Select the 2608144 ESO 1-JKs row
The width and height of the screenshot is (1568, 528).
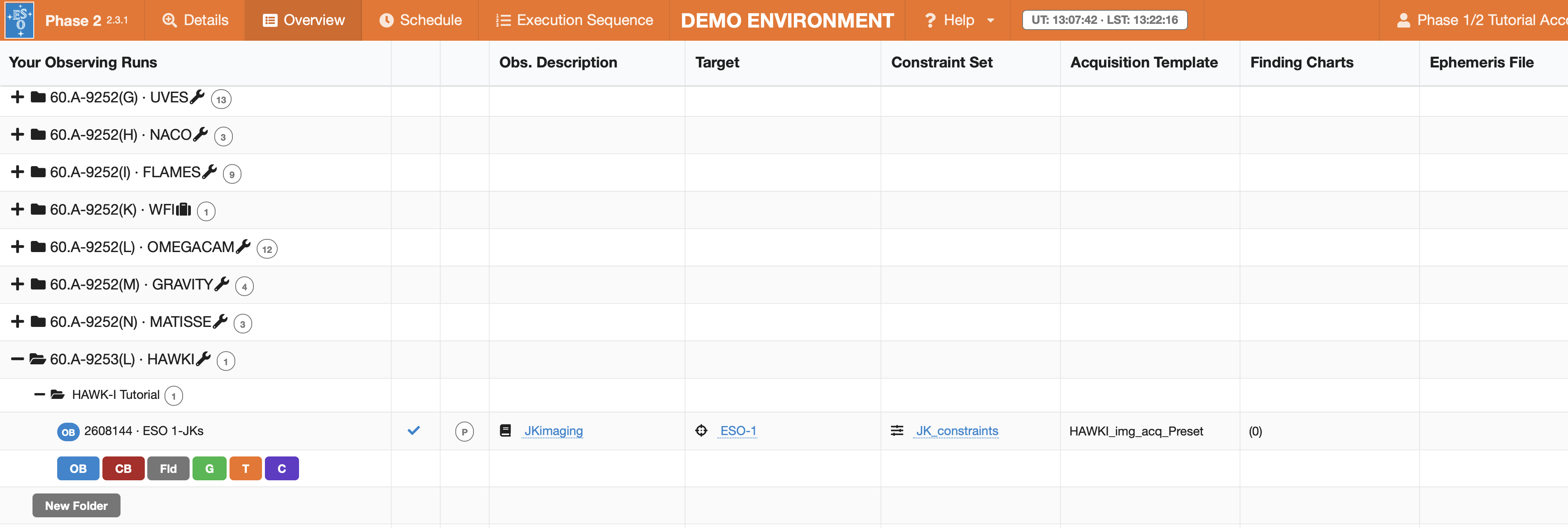click(144, 431)
